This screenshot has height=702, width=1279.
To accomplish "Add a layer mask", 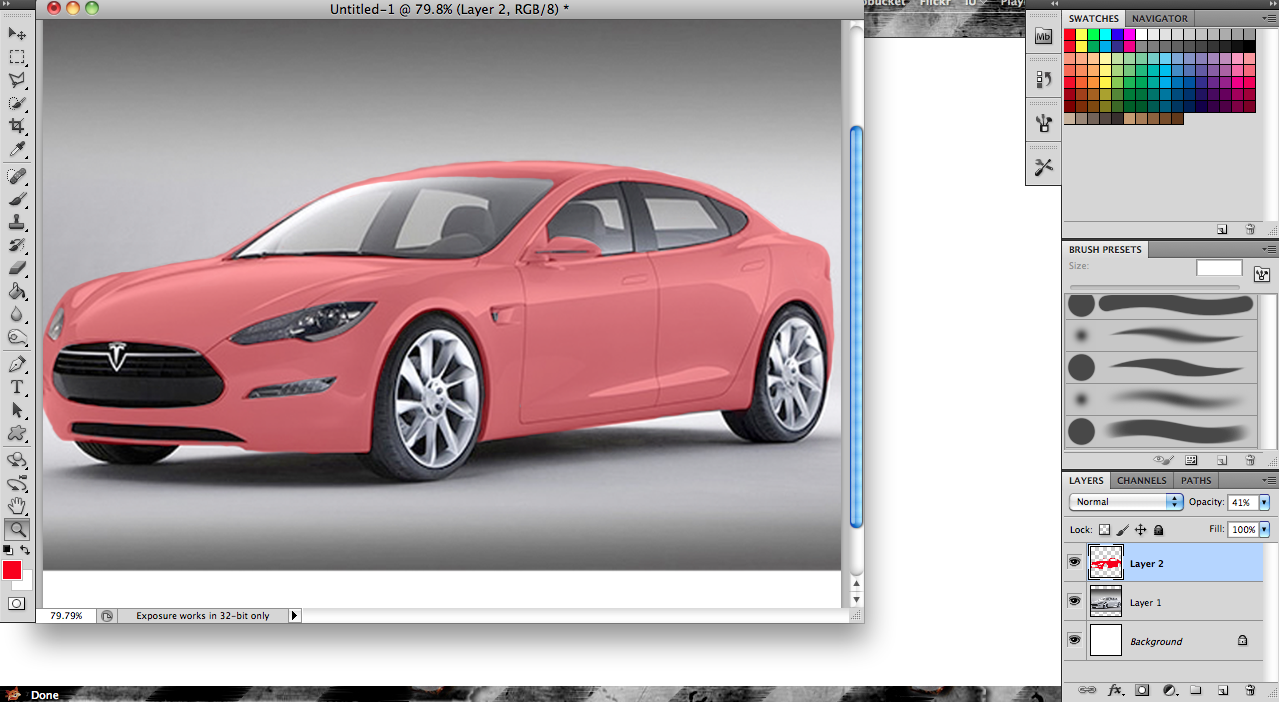I will [1143, 690].
